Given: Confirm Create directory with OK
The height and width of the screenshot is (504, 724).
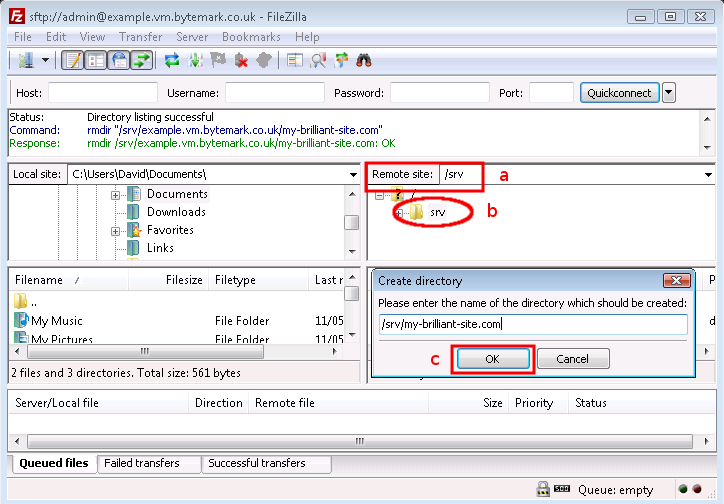Looking at the screenshot, I should (493, 359).
